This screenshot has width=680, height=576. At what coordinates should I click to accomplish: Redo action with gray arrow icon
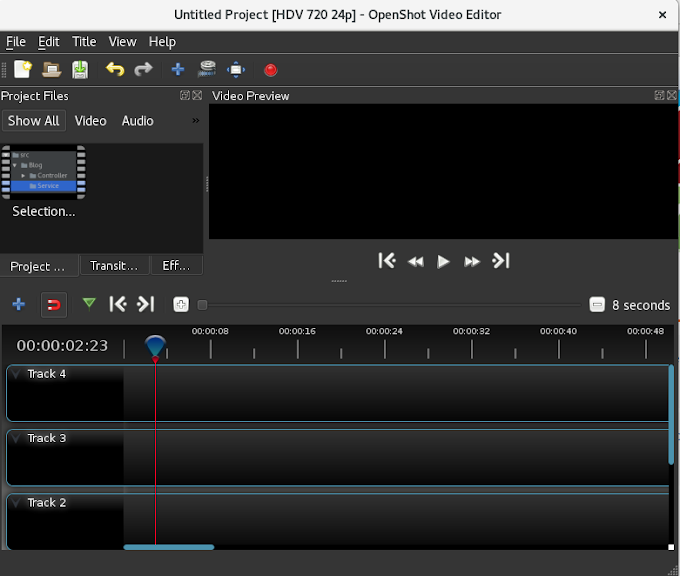143,69
